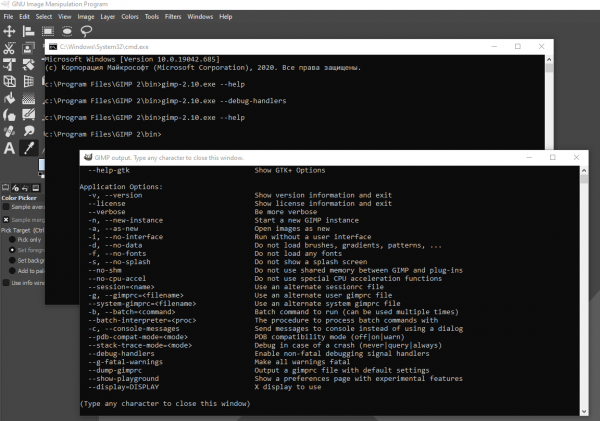
Task: Close the GIMP output window
Action: pyautogui.click(x=576, y=157)
